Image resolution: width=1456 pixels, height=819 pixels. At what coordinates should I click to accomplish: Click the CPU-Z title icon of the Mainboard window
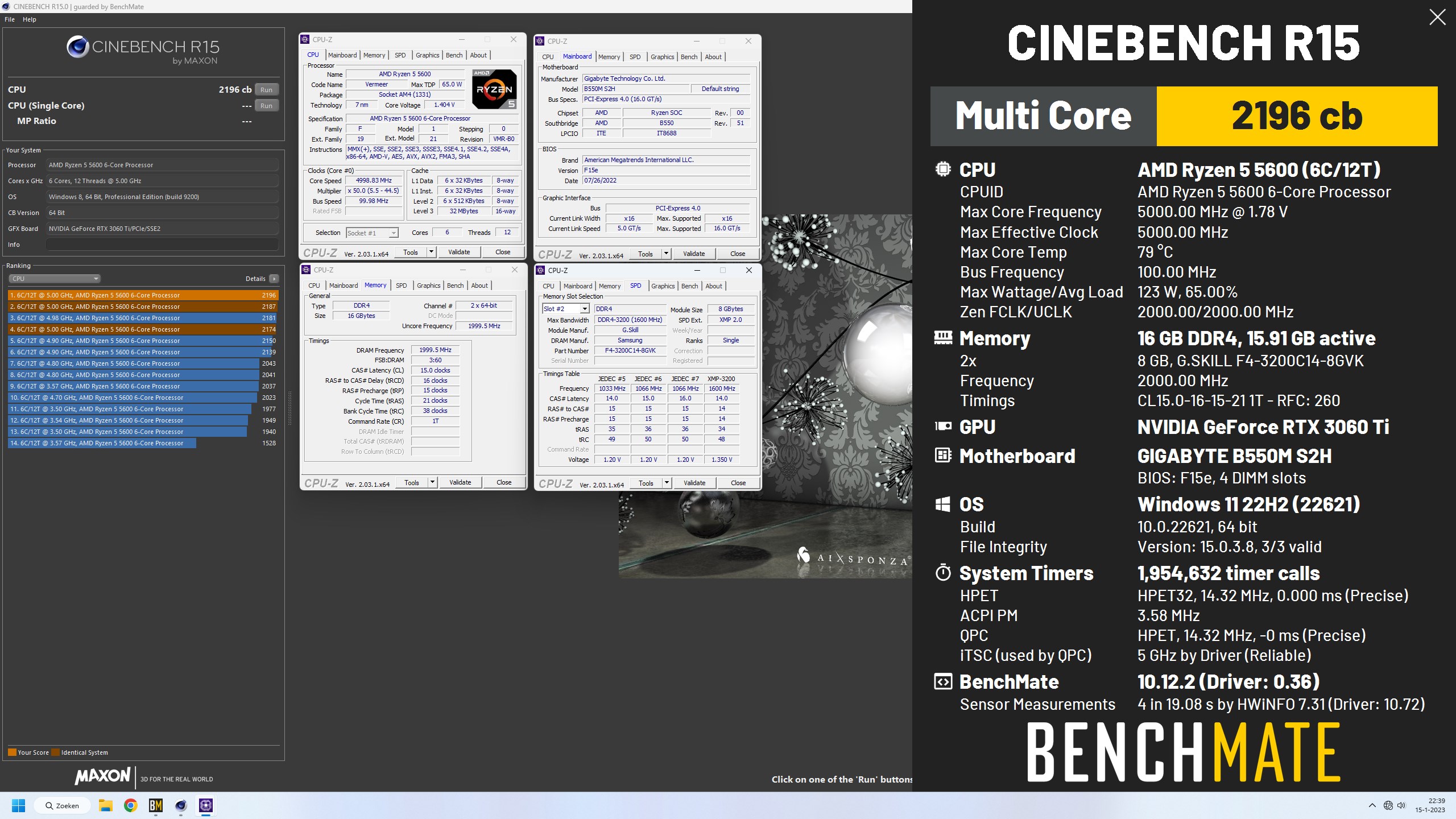pyautogui.click(x=540, y=41)
